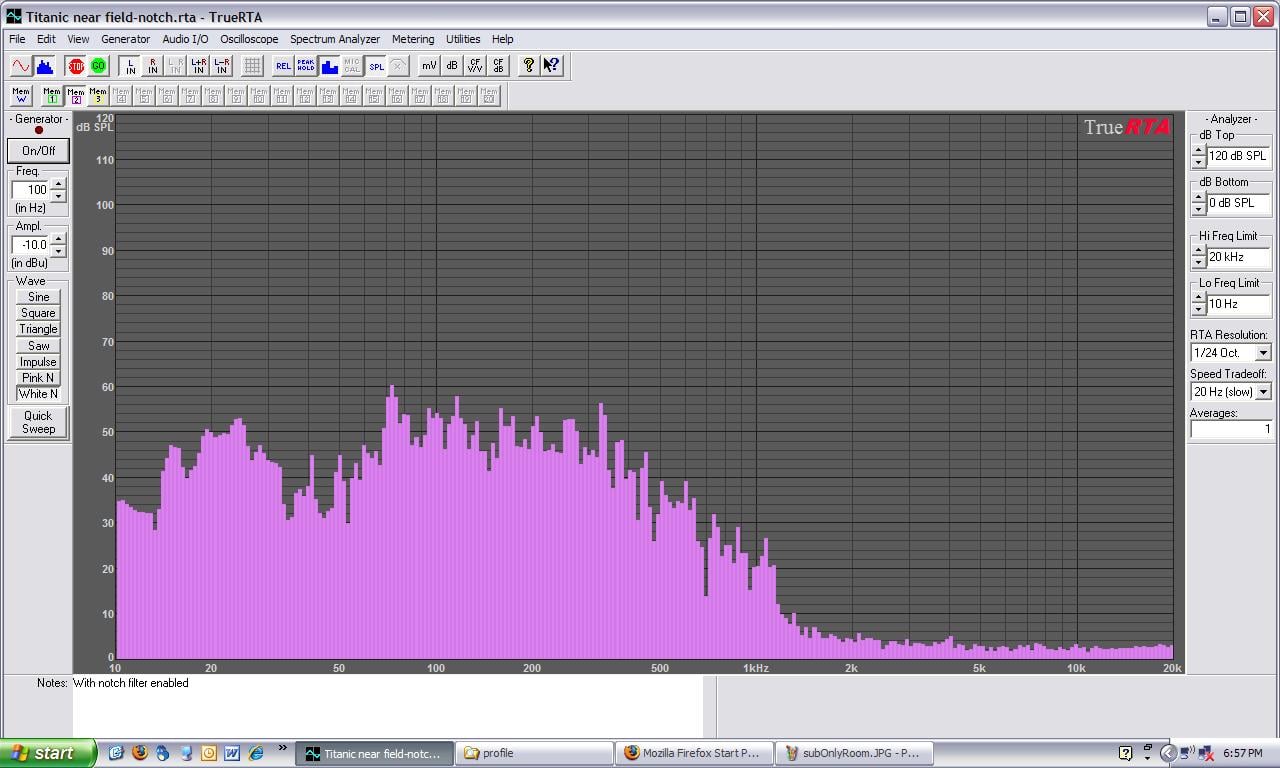Raise the dB Top value with up arrow
This screenshot has height=768, width=1280.
pos(1198,151)
